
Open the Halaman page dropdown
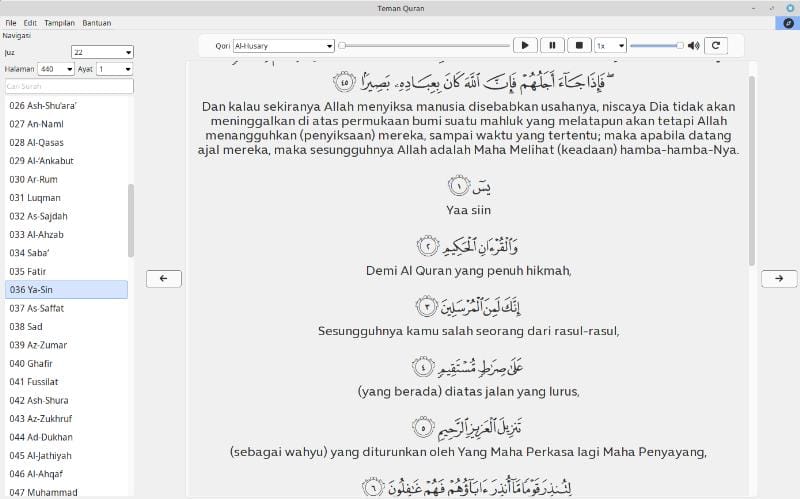coord(57,69)
